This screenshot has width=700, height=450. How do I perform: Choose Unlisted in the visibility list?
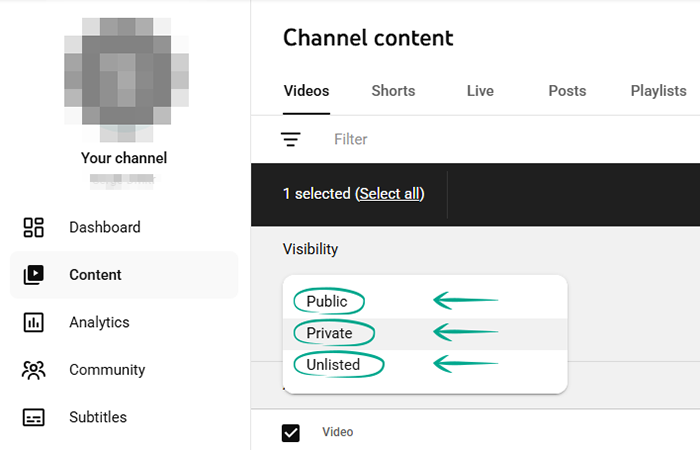333,365
